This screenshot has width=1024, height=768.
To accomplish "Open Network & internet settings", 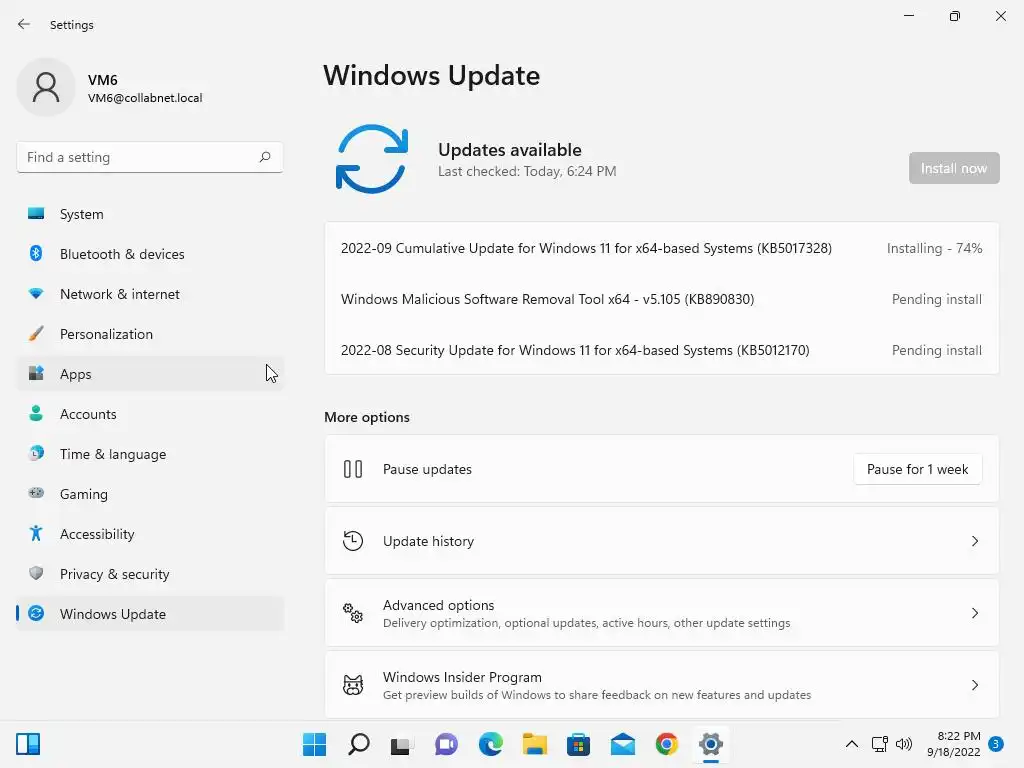I will pyautogui.click(x=150, y=294).
